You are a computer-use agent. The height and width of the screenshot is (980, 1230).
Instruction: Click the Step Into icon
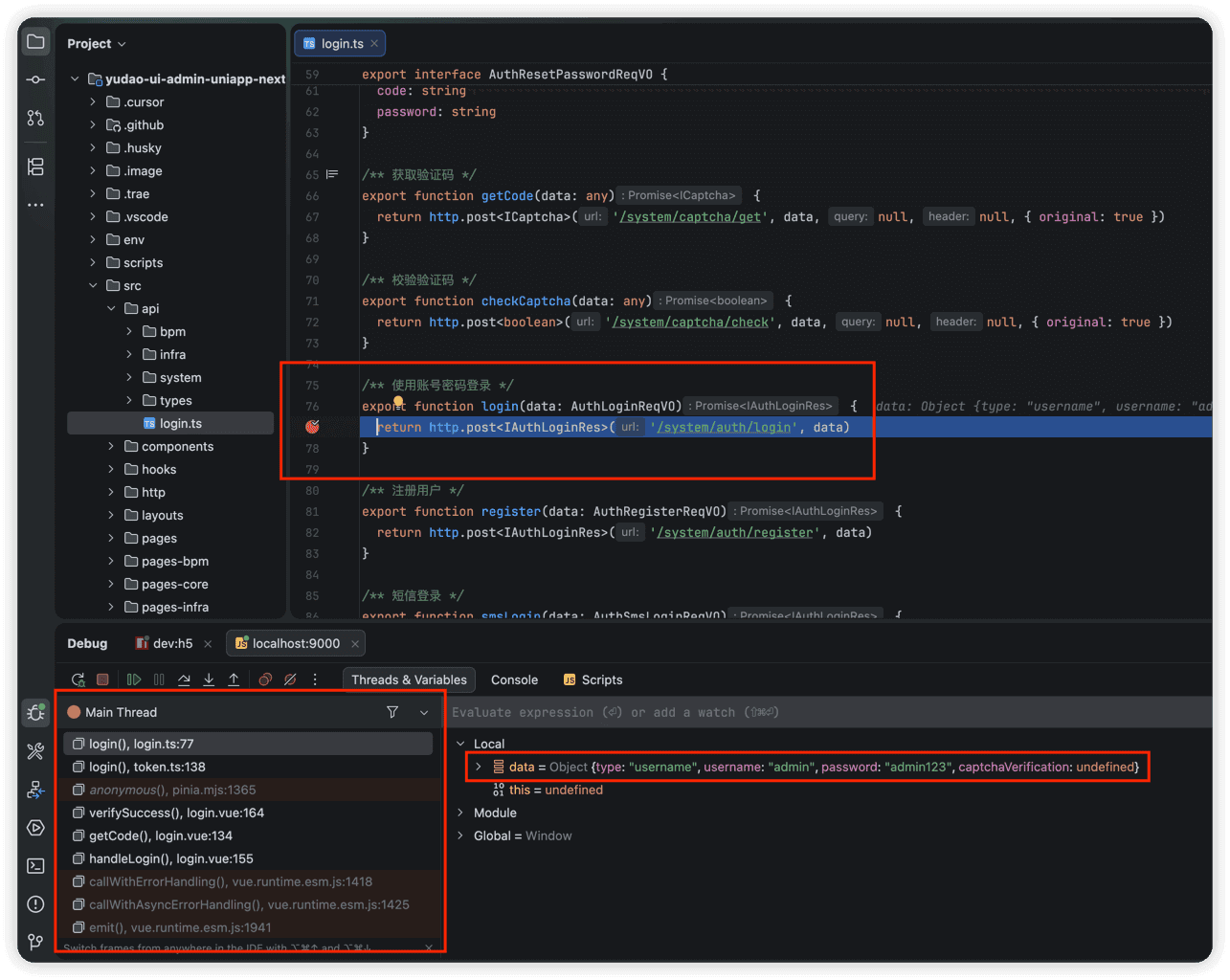click(x=209, y=679)
